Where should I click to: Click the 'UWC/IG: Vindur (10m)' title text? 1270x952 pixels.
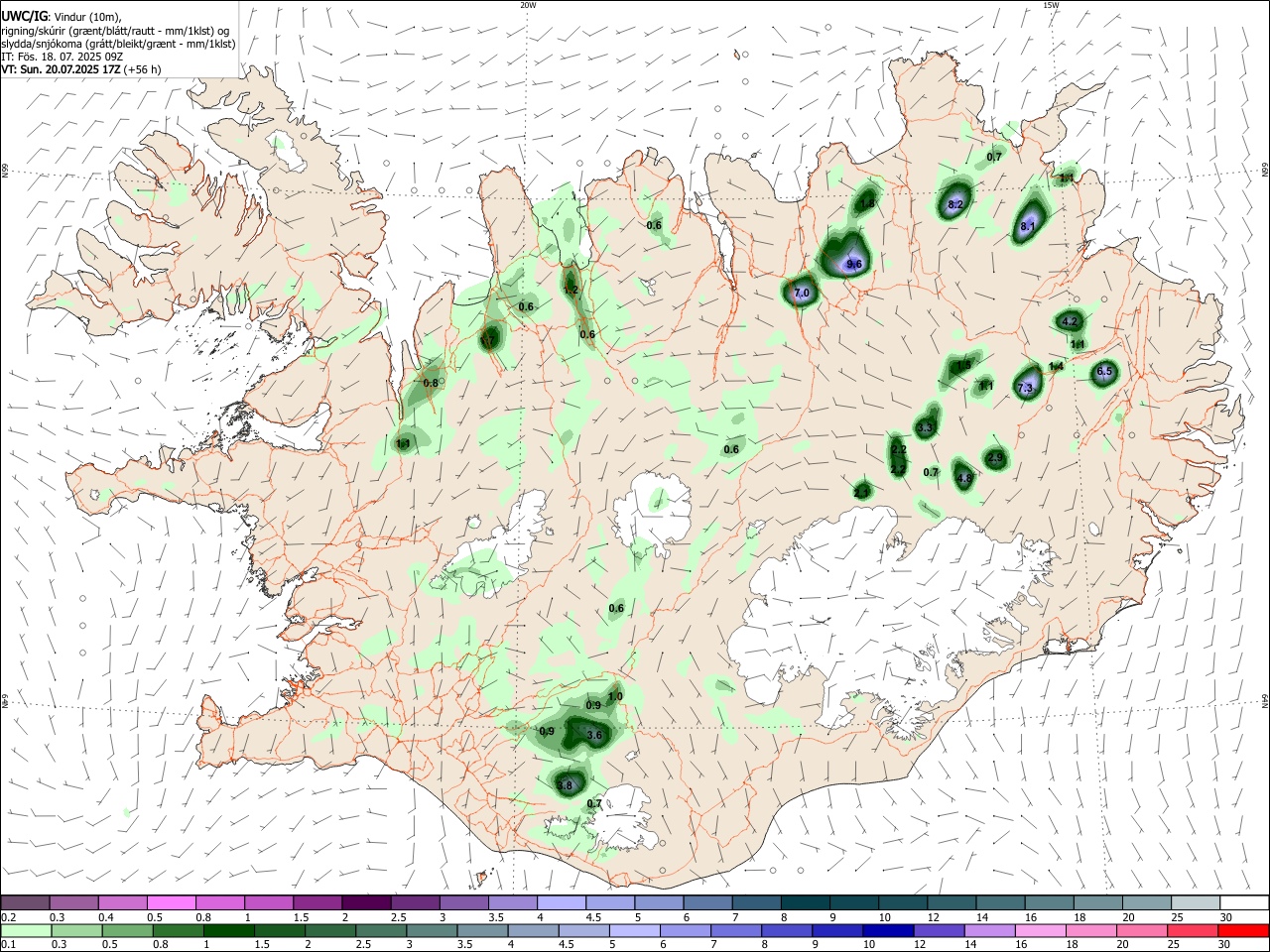click(x=62, y=17)
